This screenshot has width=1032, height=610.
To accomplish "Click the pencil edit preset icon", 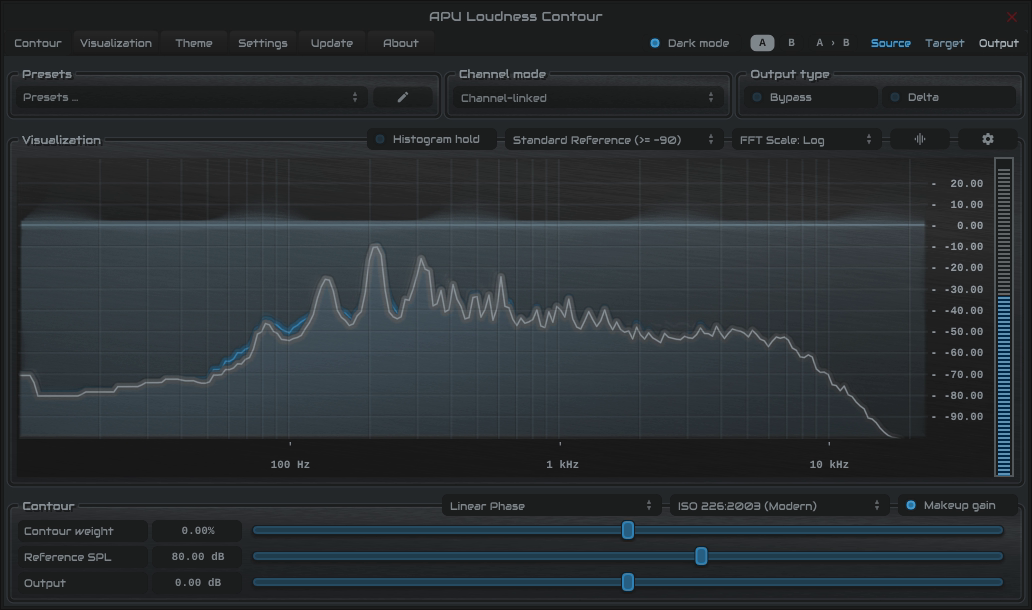I will [403, 97].
